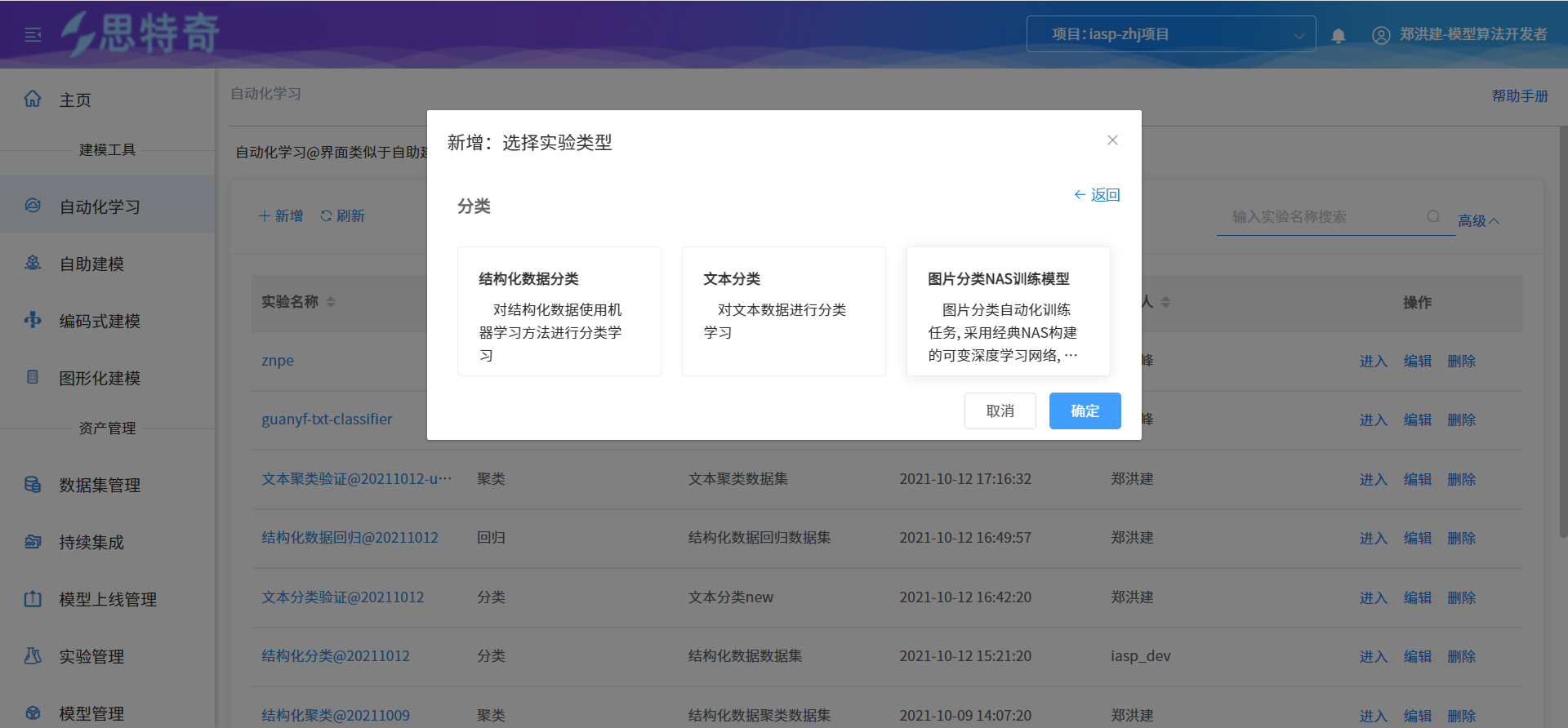Select the 结构化数据分类 experiment card
Viewport: 1568px width, 728px height.
[559, 311]
